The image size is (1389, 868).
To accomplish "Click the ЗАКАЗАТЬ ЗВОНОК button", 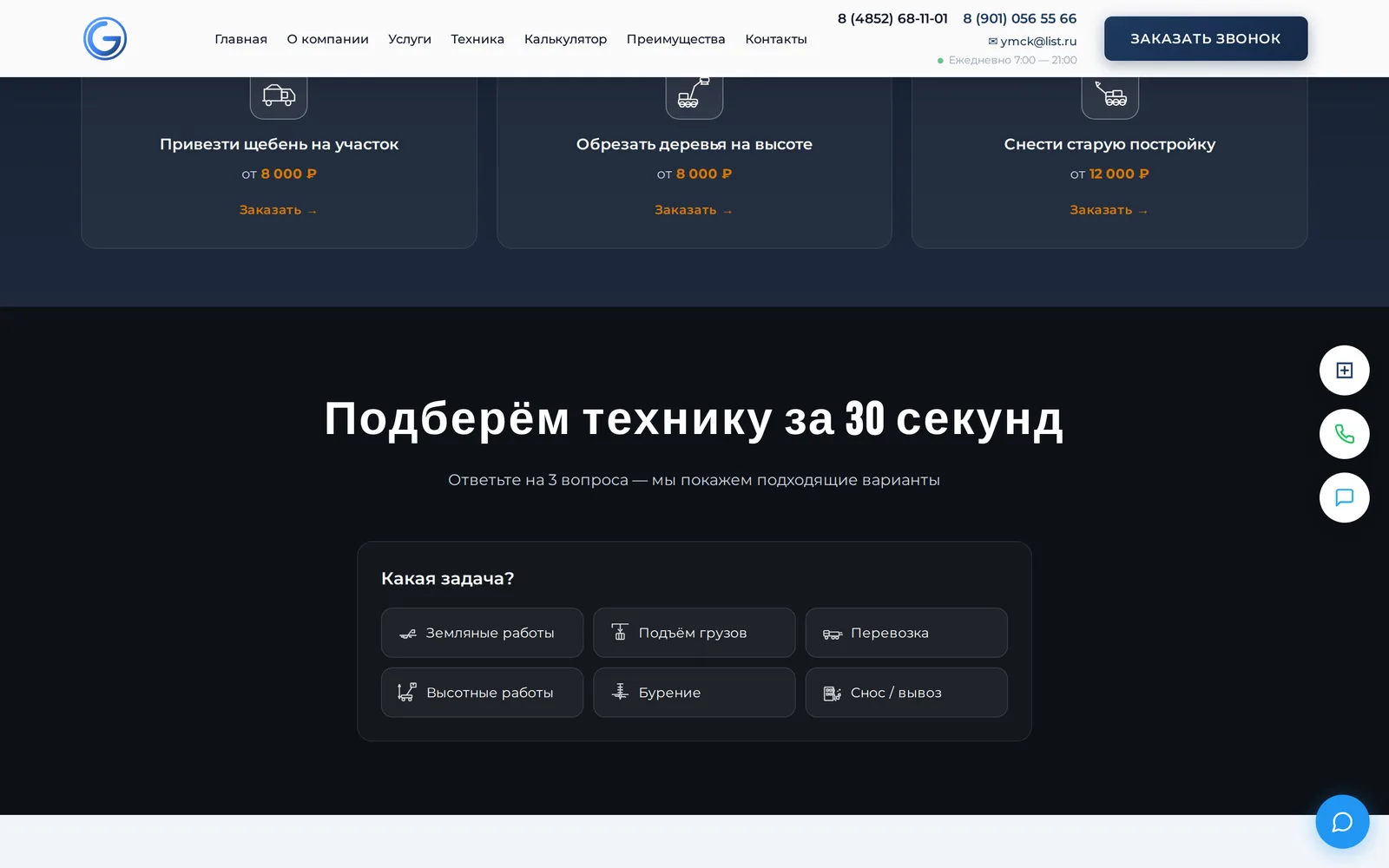I will pos(1206,38).
